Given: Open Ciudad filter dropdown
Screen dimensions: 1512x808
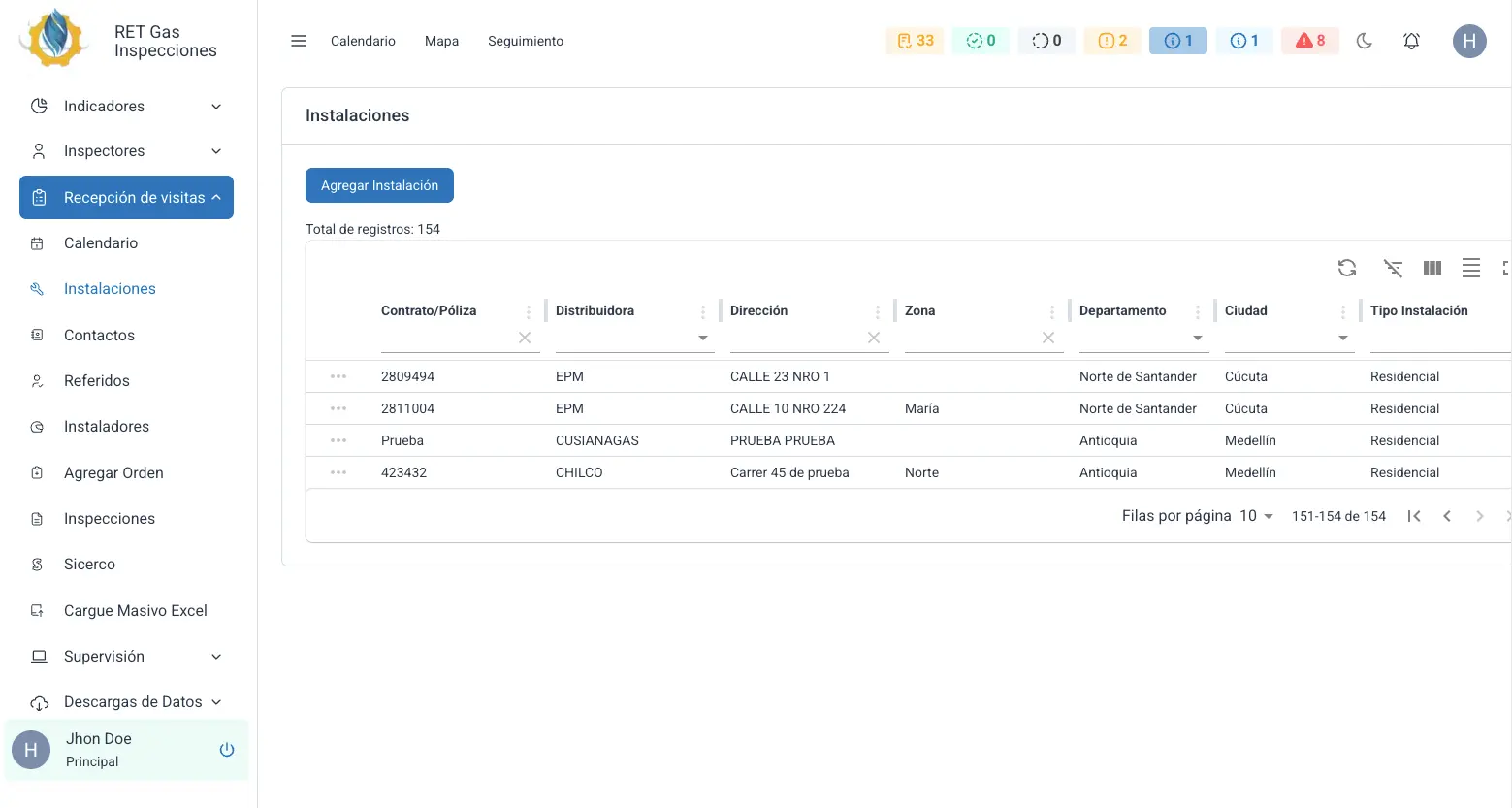Looking at the screenshot, I should pyautogui.click(x=1343, y=339).
